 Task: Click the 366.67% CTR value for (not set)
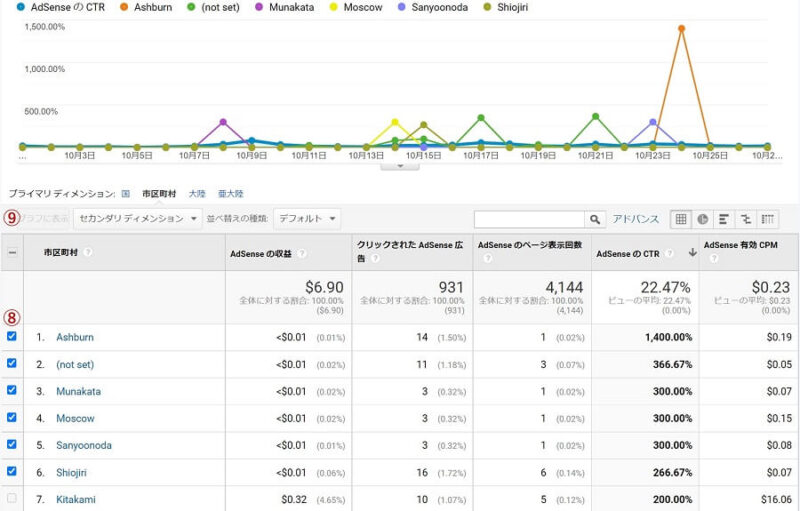click(672, 365)
